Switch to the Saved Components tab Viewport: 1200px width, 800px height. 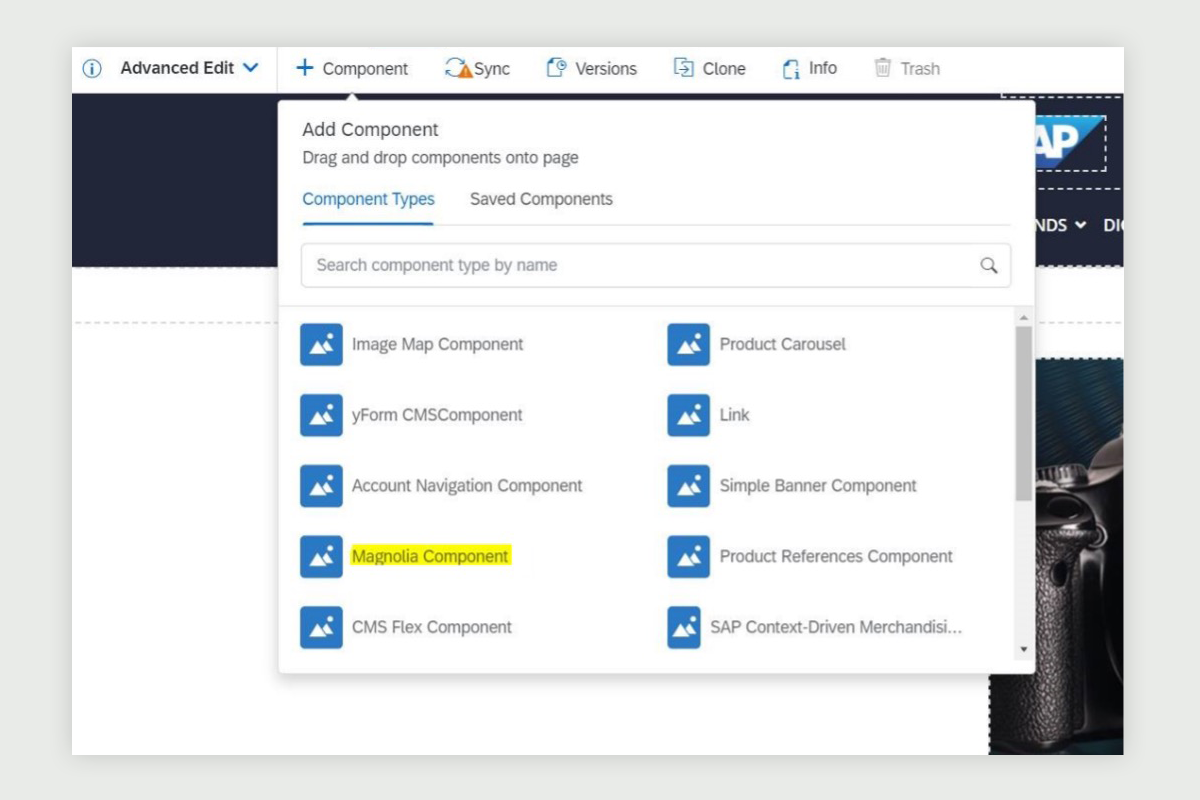[x=541, y=199]
